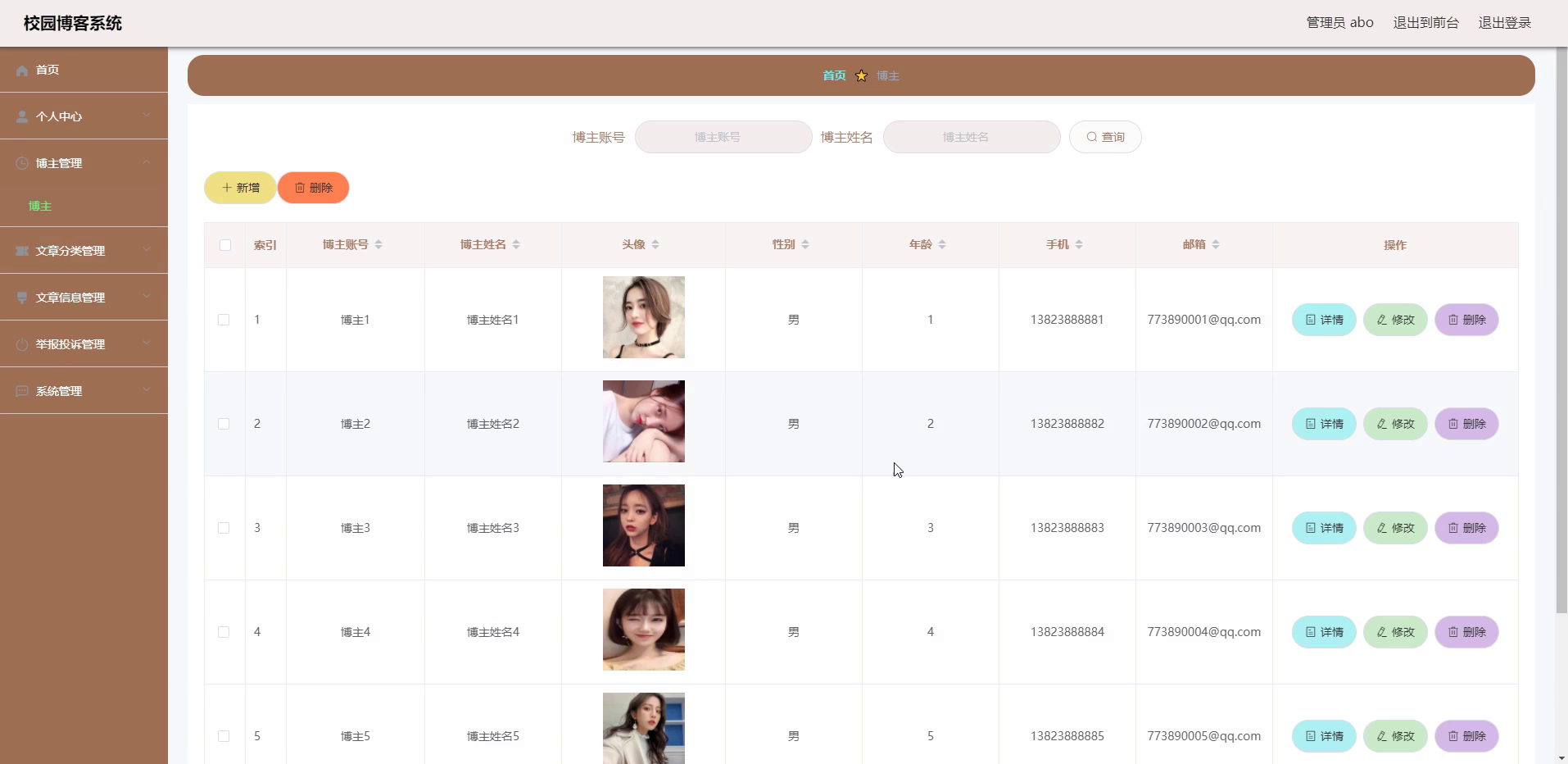Check the box for row 博主5
The width and height of the screenshot is (1568, 764).
tap(224, 736)
